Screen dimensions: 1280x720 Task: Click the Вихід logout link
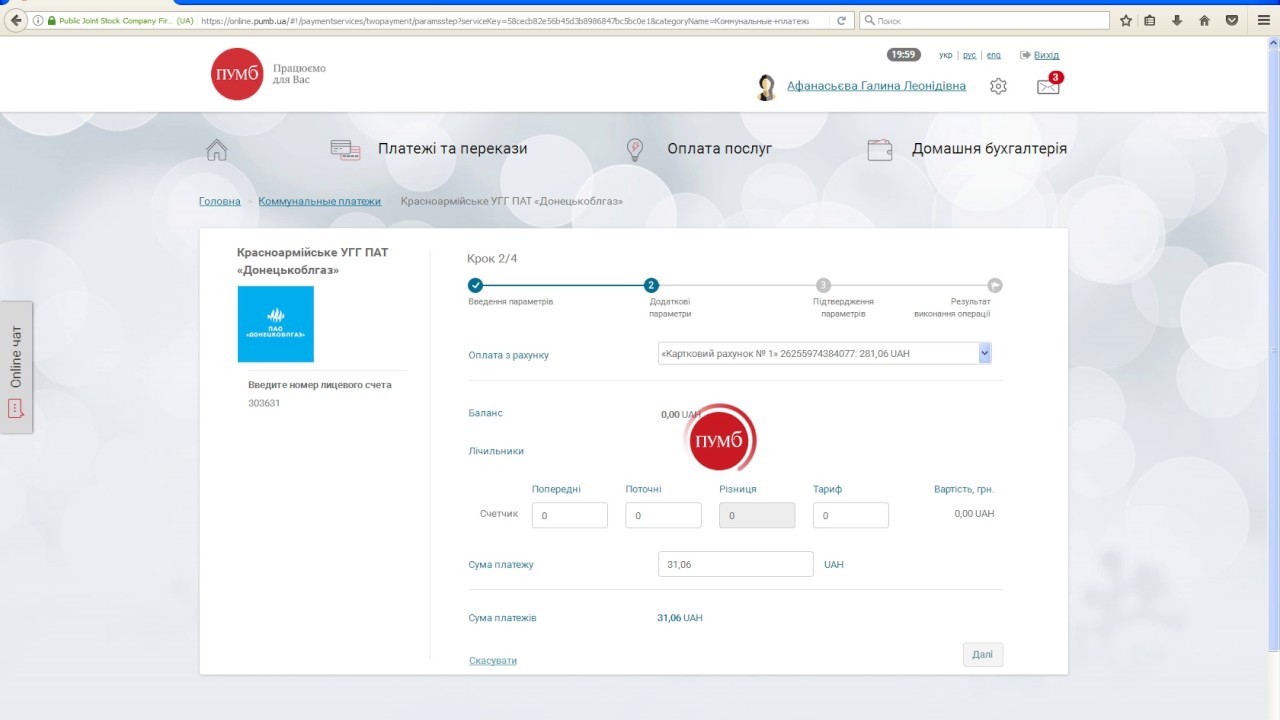pos(1046,55)
